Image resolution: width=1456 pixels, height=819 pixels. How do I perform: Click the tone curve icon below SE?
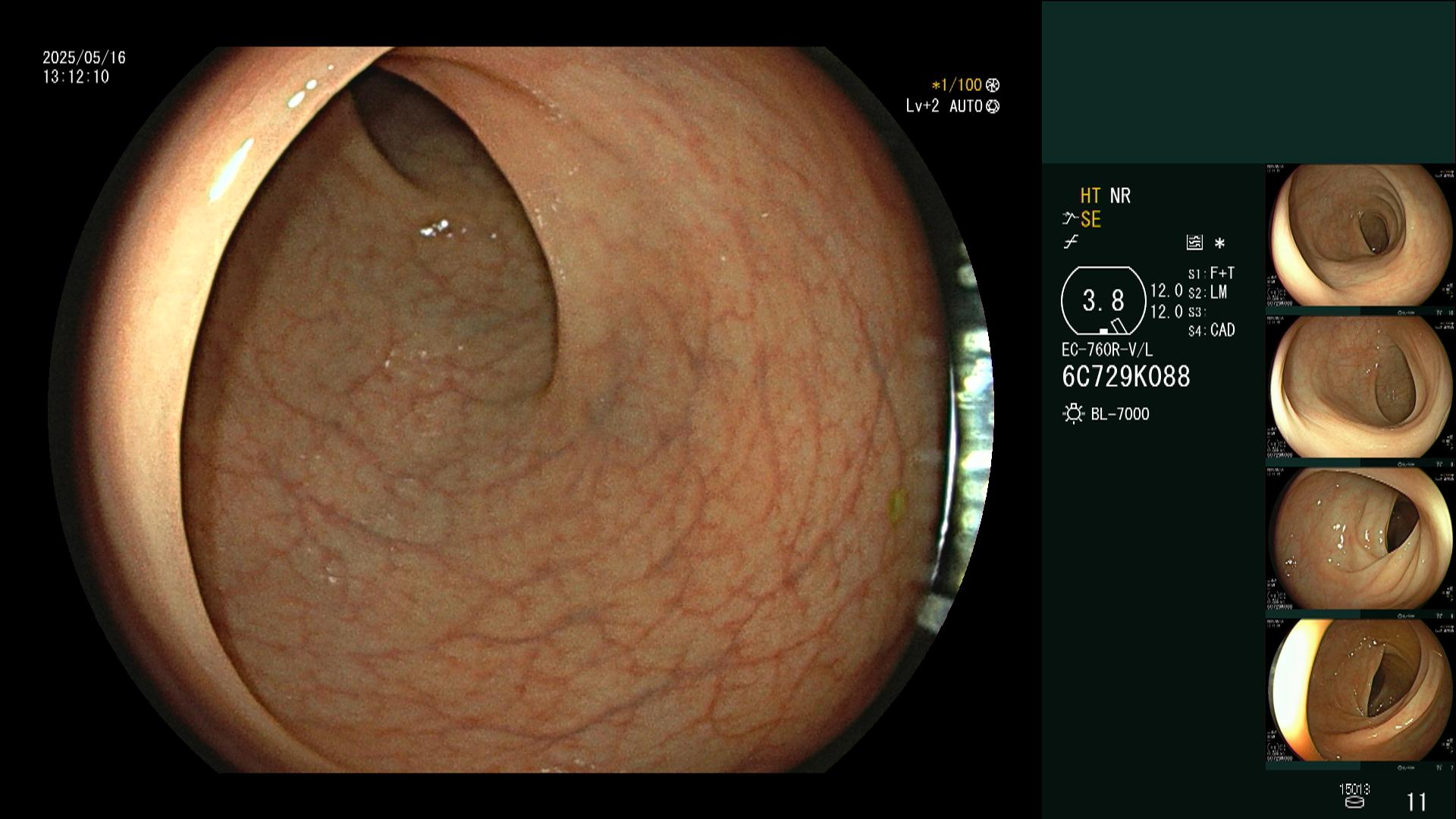[1071, 243]
